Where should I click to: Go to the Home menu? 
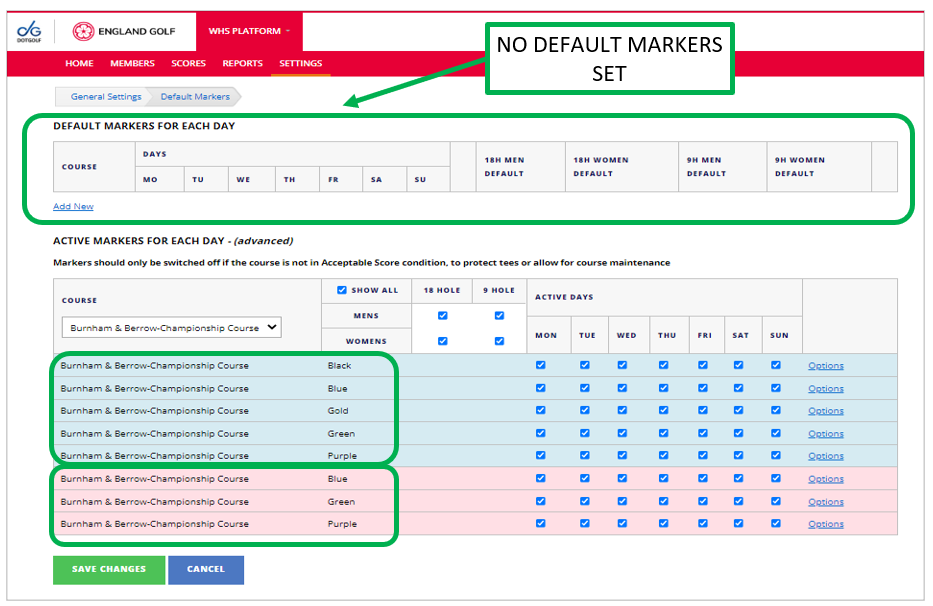click(79, 63)
